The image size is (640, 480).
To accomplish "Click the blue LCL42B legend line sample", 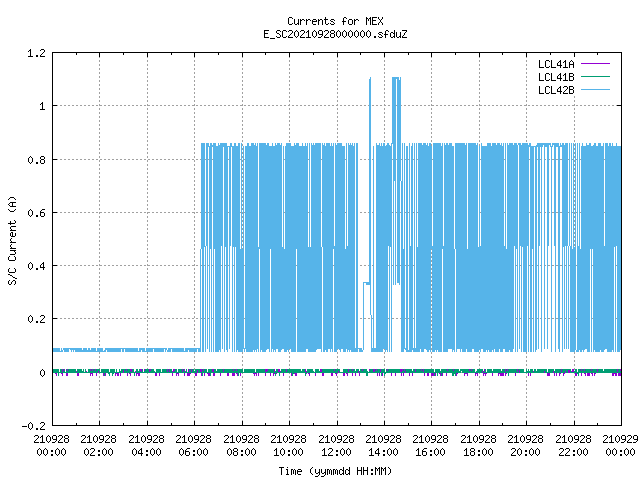I will [595, 90].
